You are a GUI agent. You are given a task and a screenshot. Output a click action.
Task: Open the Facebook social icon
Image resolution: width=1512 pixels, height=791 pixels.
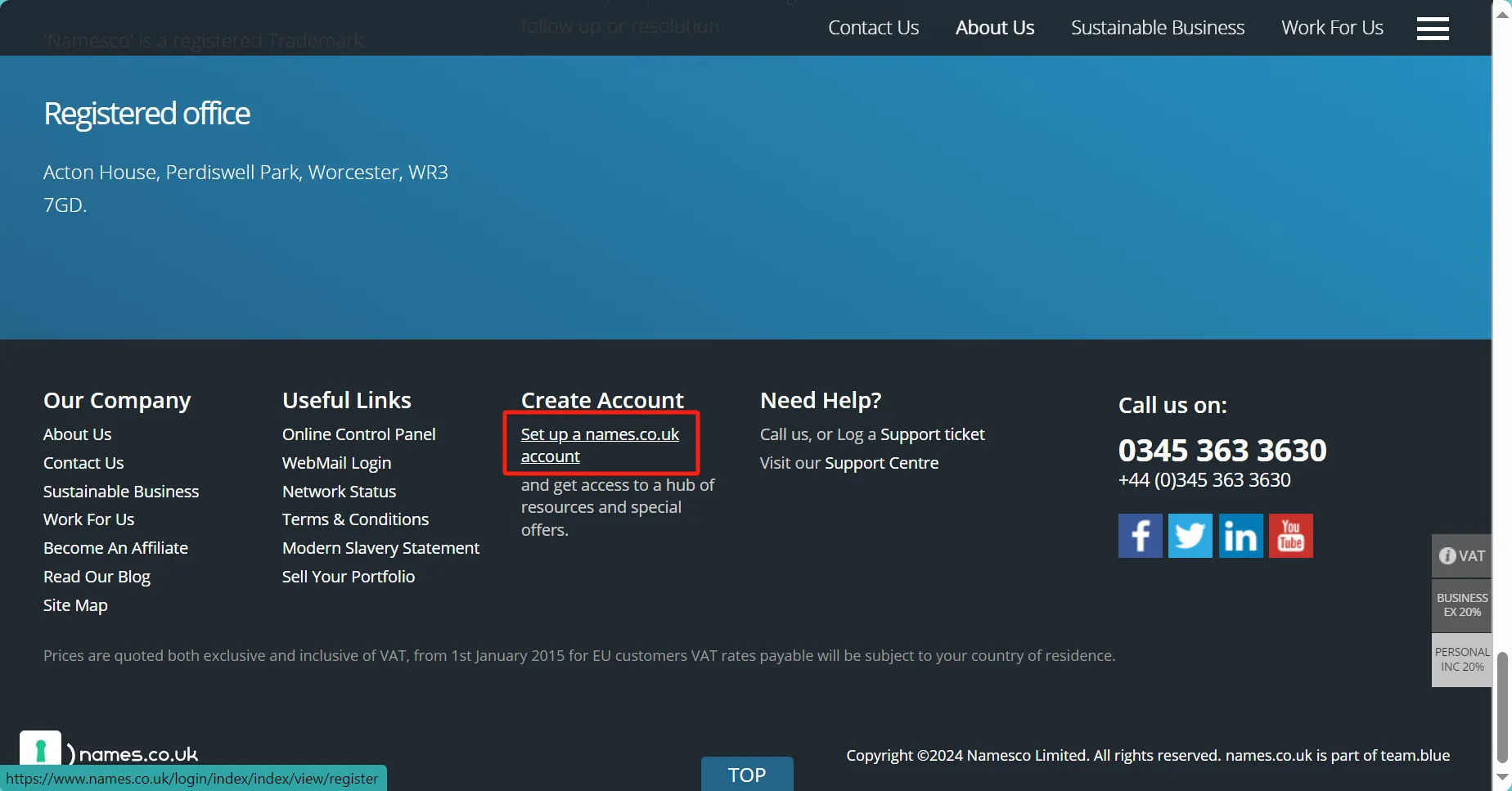click(x=1140, y=536)
